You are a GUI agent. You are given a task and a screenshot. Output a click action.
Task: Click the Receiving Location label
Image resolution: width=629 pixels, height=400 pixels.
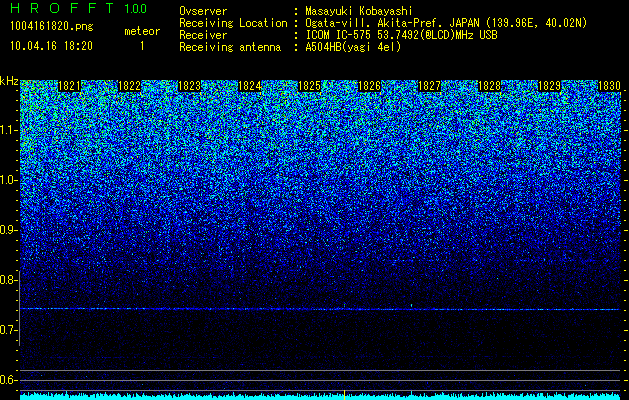coord(233,23)
